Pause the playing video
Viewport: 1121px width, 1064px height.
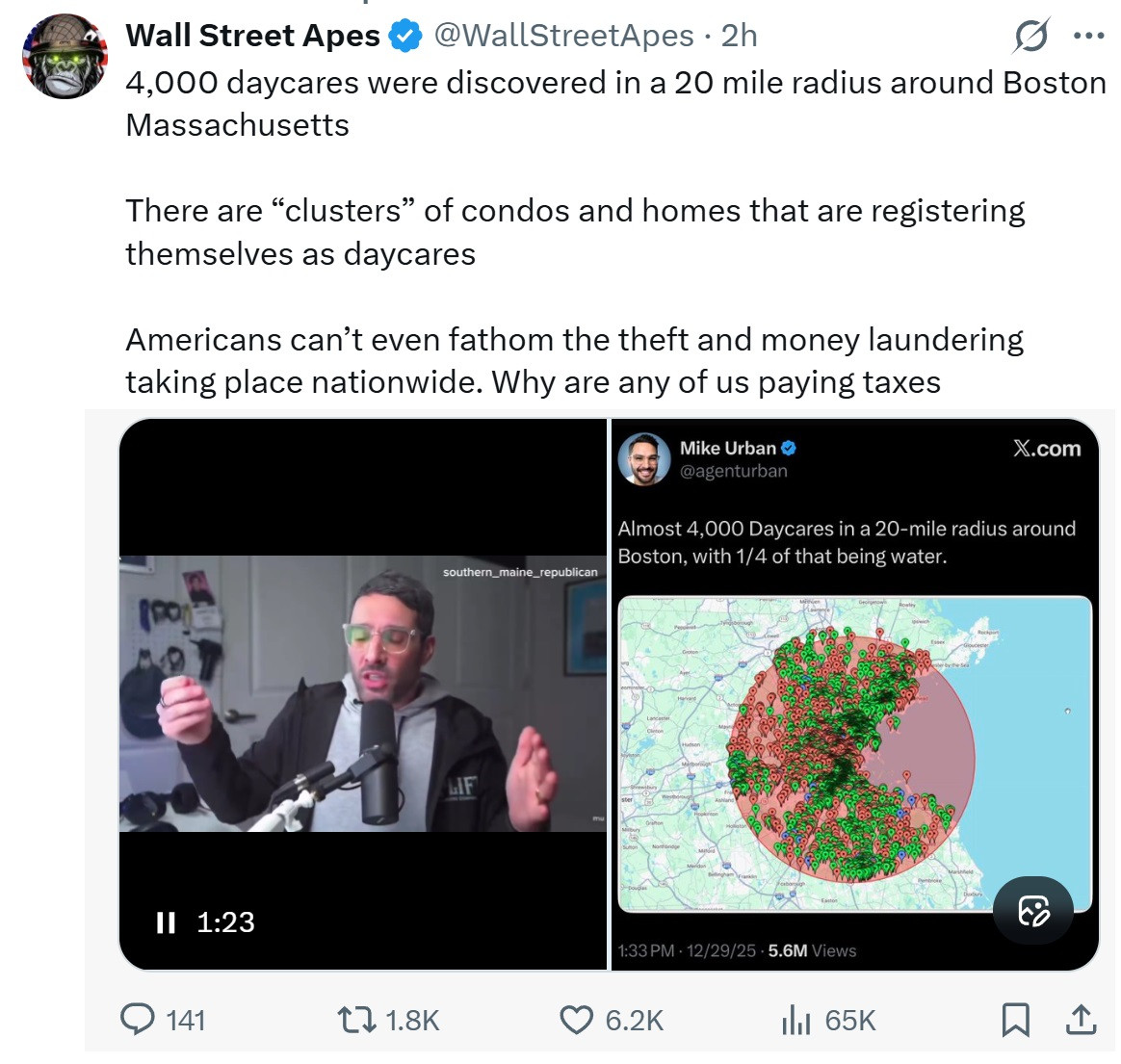(166, 922)
